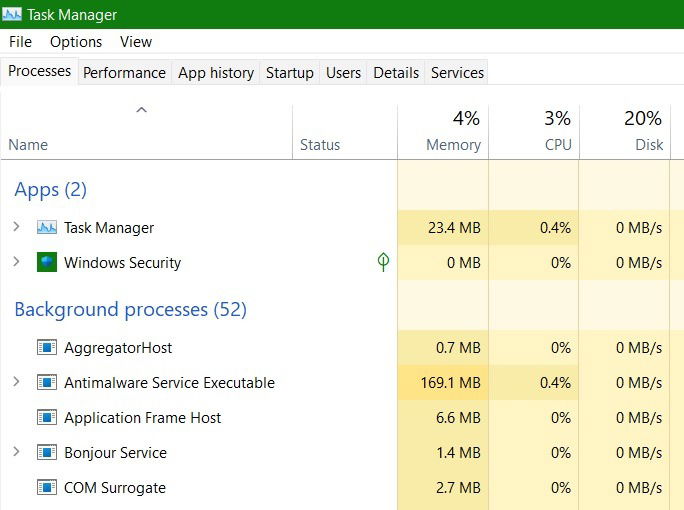
Task: Click the Application Frame Host icon
Action: (47, 417)
